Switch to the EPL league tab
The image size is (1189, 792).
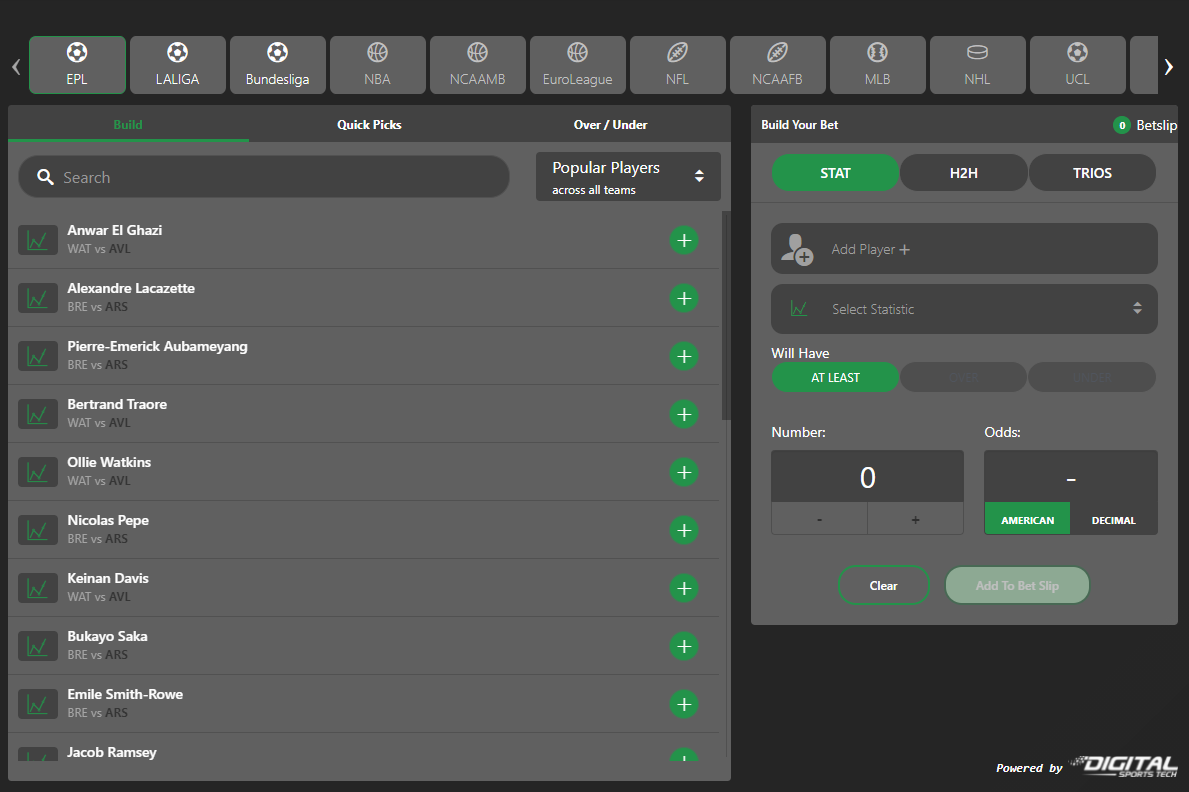[x=77, y=65]
